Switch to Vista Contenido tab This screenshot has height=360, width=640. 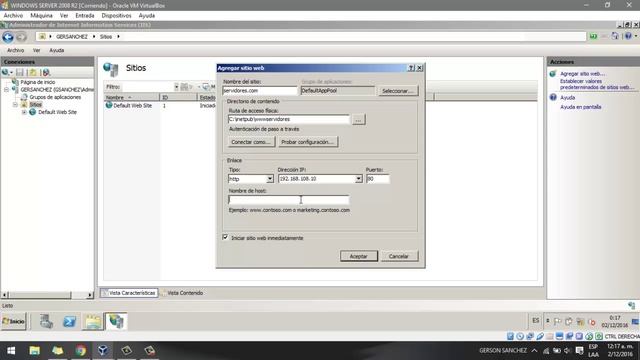tap(182, 293)
